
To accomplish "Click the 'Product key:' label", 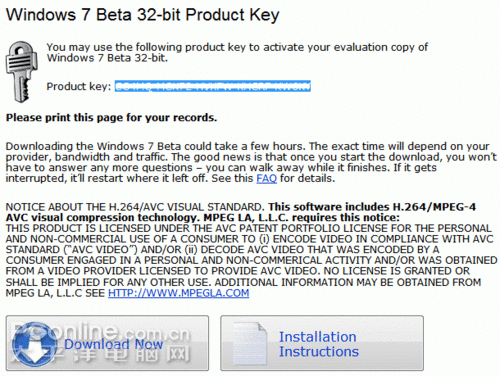I will (x=79, y=86).
